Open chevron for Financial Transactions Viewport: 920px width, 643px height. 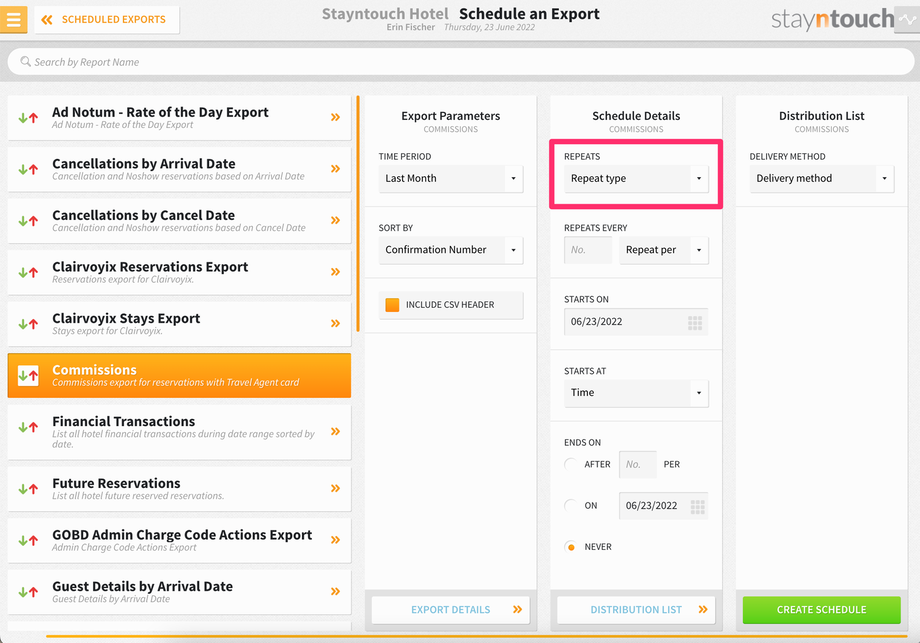[335, 432]
